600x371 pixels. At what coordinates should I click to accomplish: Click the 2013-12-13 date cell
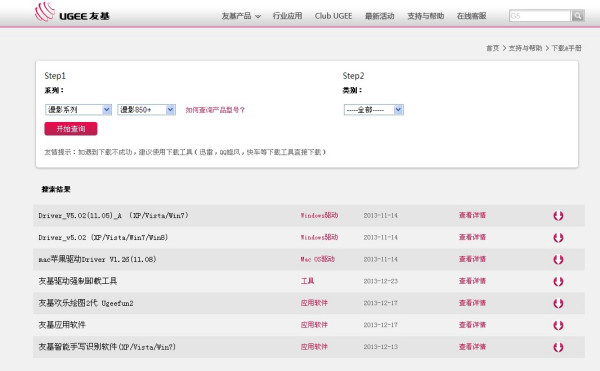point(381,347)
